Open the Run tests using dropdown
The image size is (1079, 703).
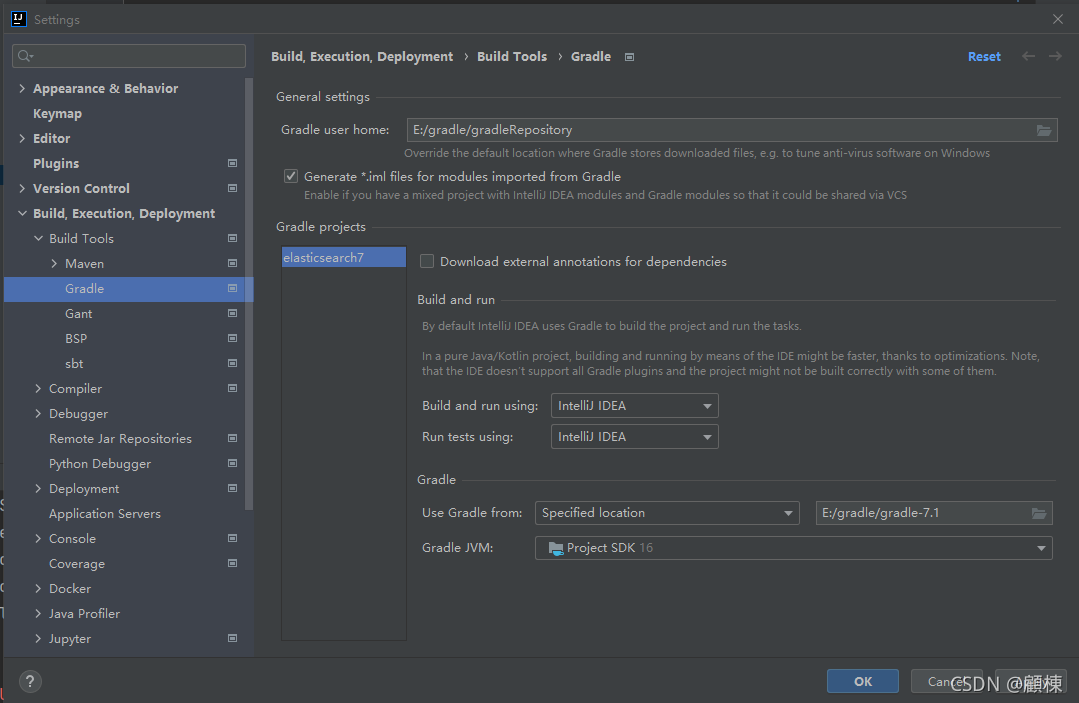coord(634,437)
